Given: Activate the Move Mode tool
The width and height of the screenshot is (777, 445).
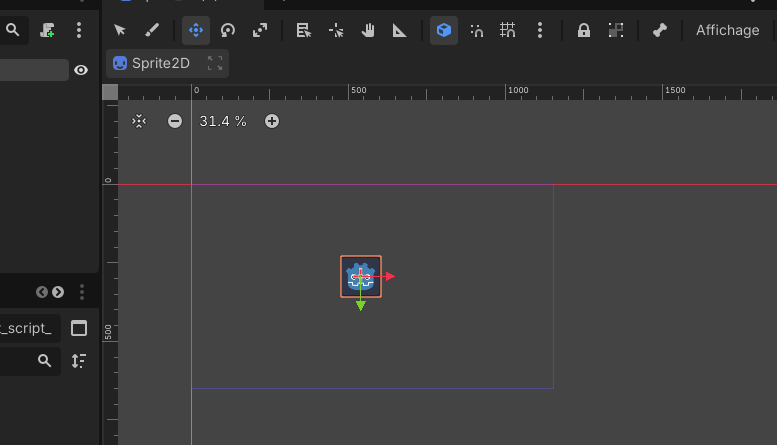Looking at the screenshot, I should (x=196, y=30).
